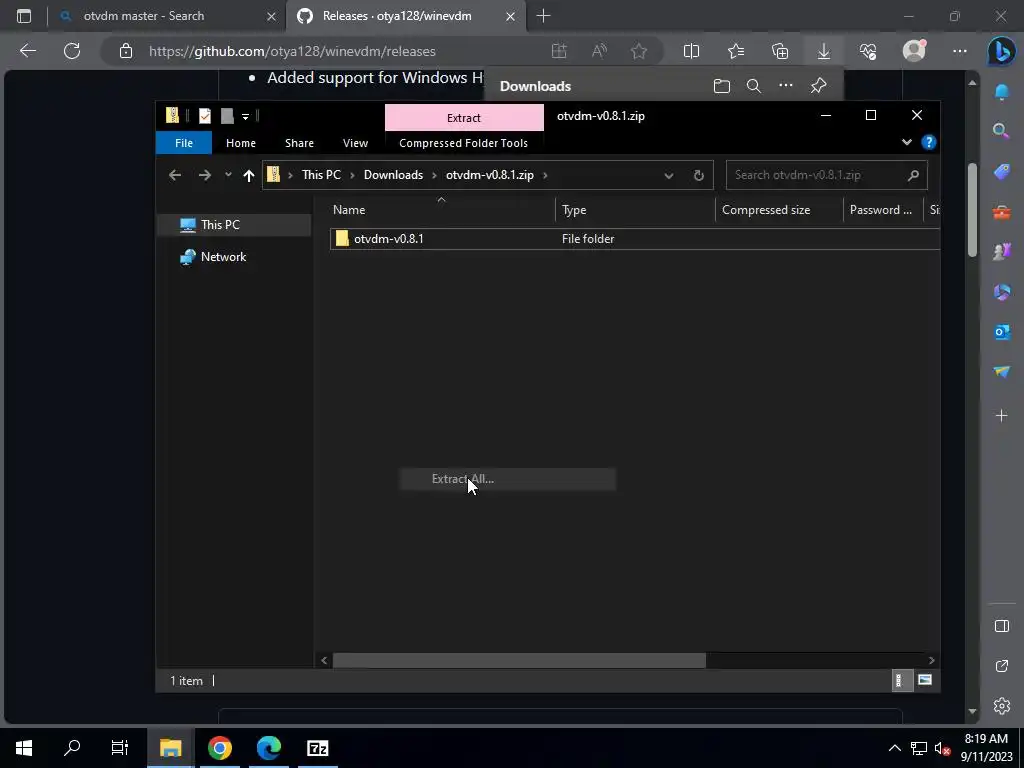The height and width of the screenshot is (768, 1024).
Task: Reload the GitHub releases page
Action: [72, 51]
